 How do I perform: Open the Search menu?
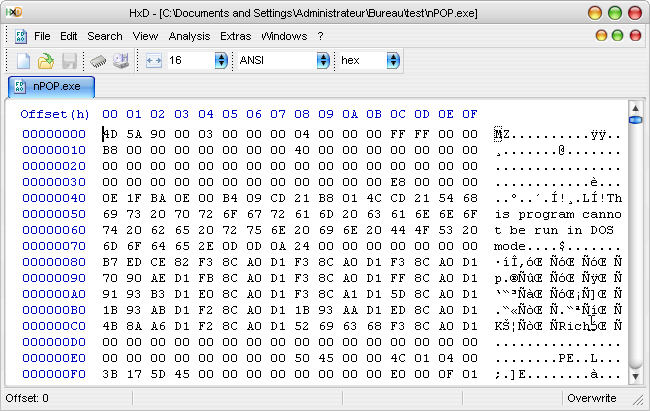coord(104,36)
